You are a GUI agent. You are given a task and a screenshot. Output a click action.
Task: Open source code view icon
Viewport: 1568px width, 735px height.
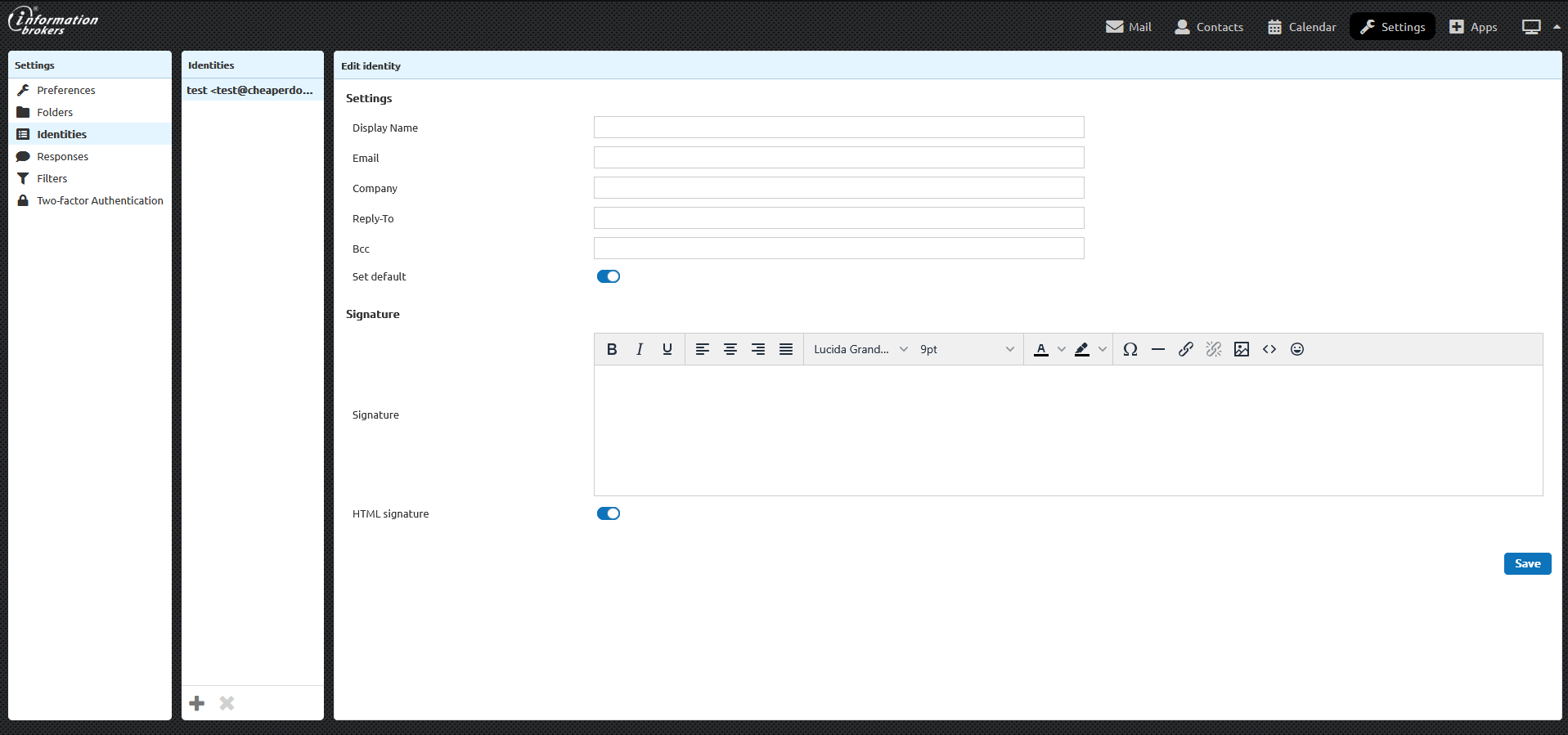pyautogui.click(x=1269, y=349)
